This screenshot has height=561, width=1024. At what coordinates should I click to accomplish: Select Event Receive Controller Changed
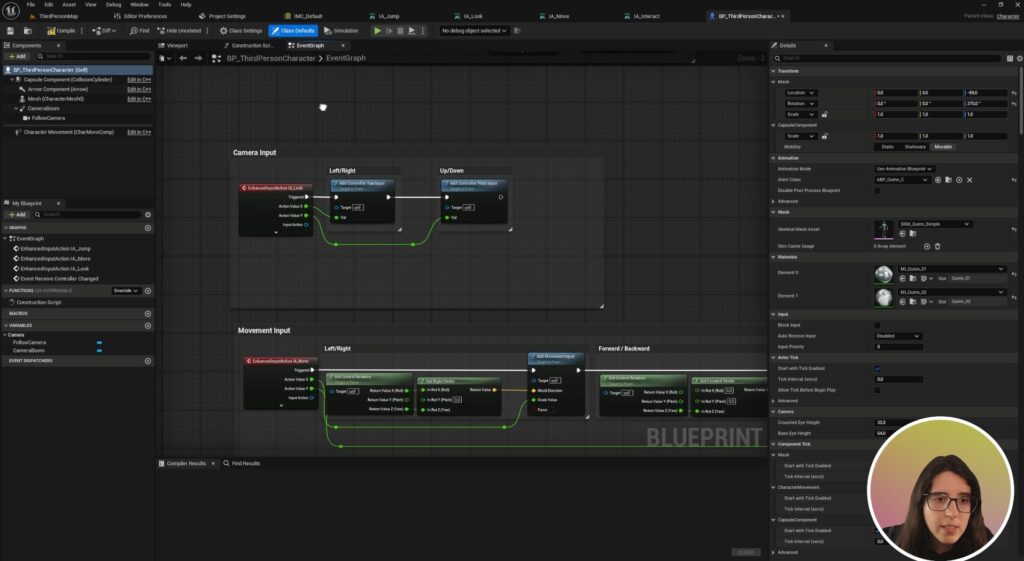(59, 279)
